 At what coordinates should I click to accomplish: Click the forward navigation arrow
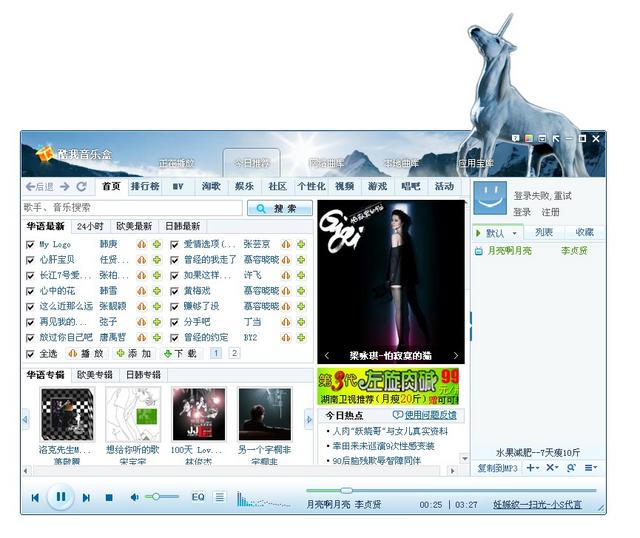[64, 187]
